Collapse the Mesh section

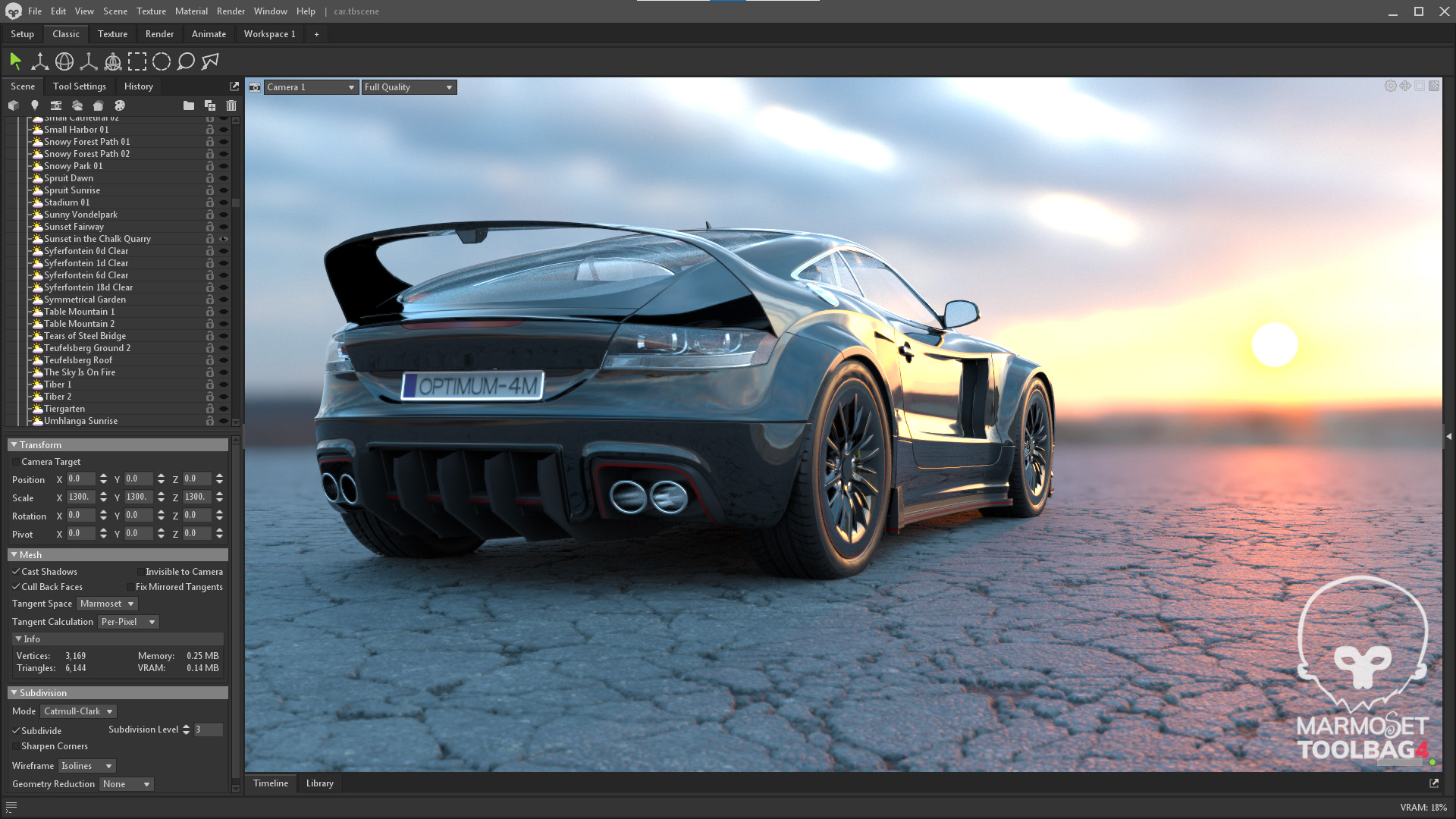pos(14,555)
